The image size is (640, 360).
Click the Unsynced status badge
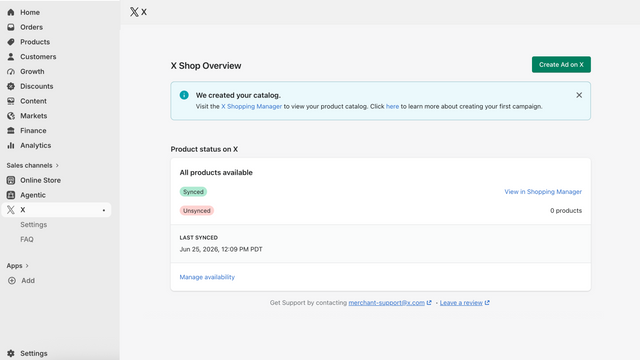click(197, 211)
